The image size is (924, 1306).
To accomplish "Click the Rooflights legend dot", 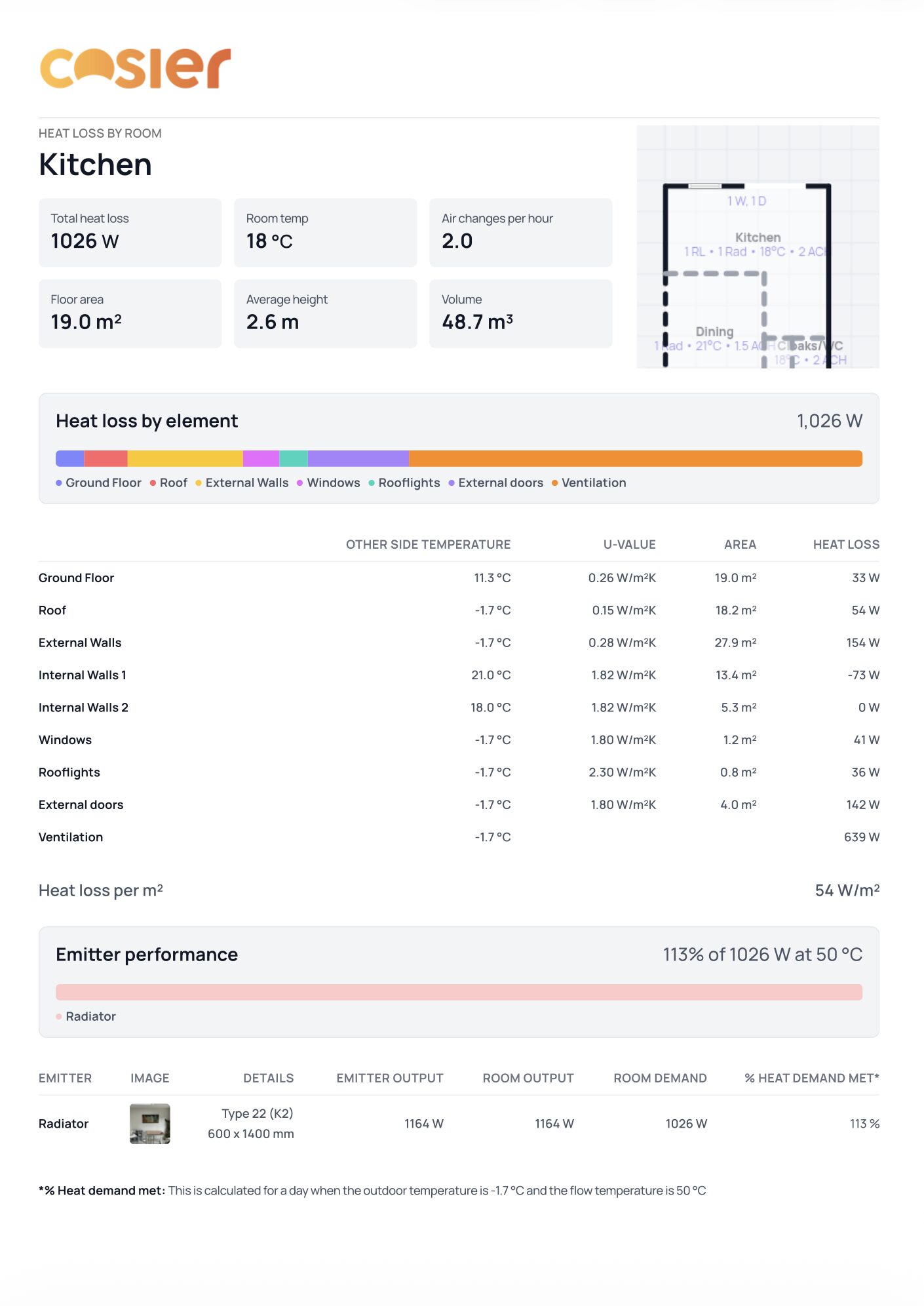I will (x=372, y=483).
